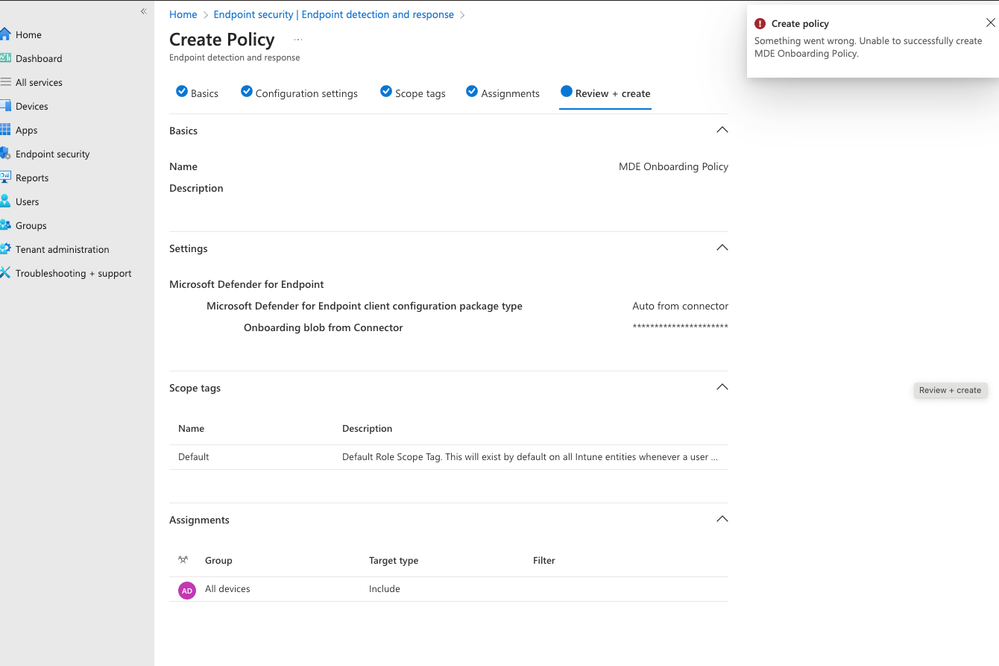999x666 pixels.
Task: Open Groups in the sidebar
Action: 31,226
